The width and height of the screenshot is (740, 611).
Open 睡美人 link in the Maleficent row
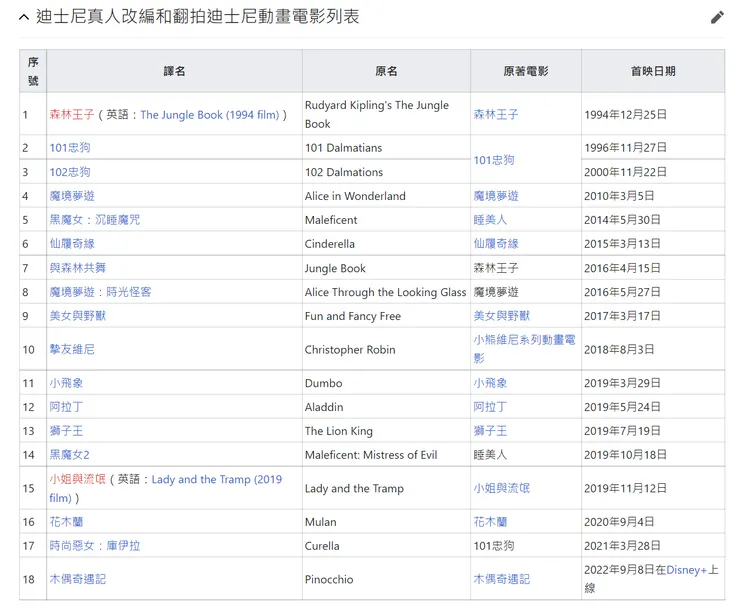point(490,220)
